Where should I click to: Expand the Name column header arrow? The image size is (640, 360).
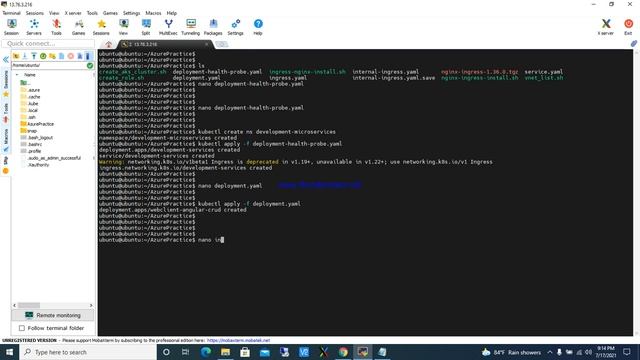tap(17, 75)
